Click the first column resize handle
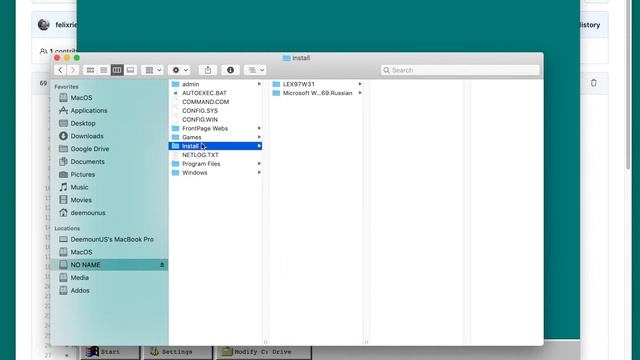This screenshot has height=360, width=640. (x=265, y=342)
